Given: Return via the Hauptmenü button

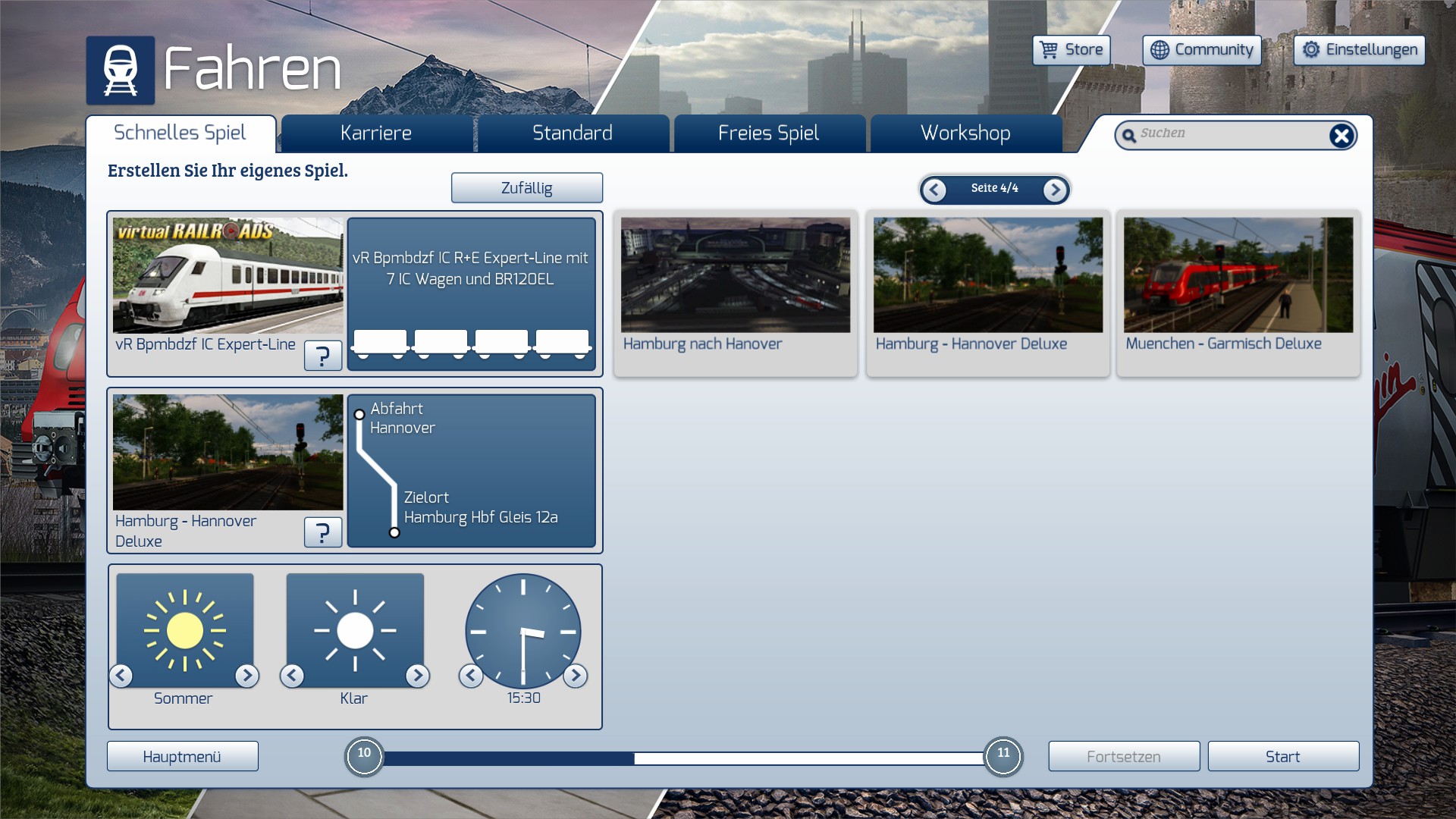Looking at the screenshot, I should click(182, 756).
